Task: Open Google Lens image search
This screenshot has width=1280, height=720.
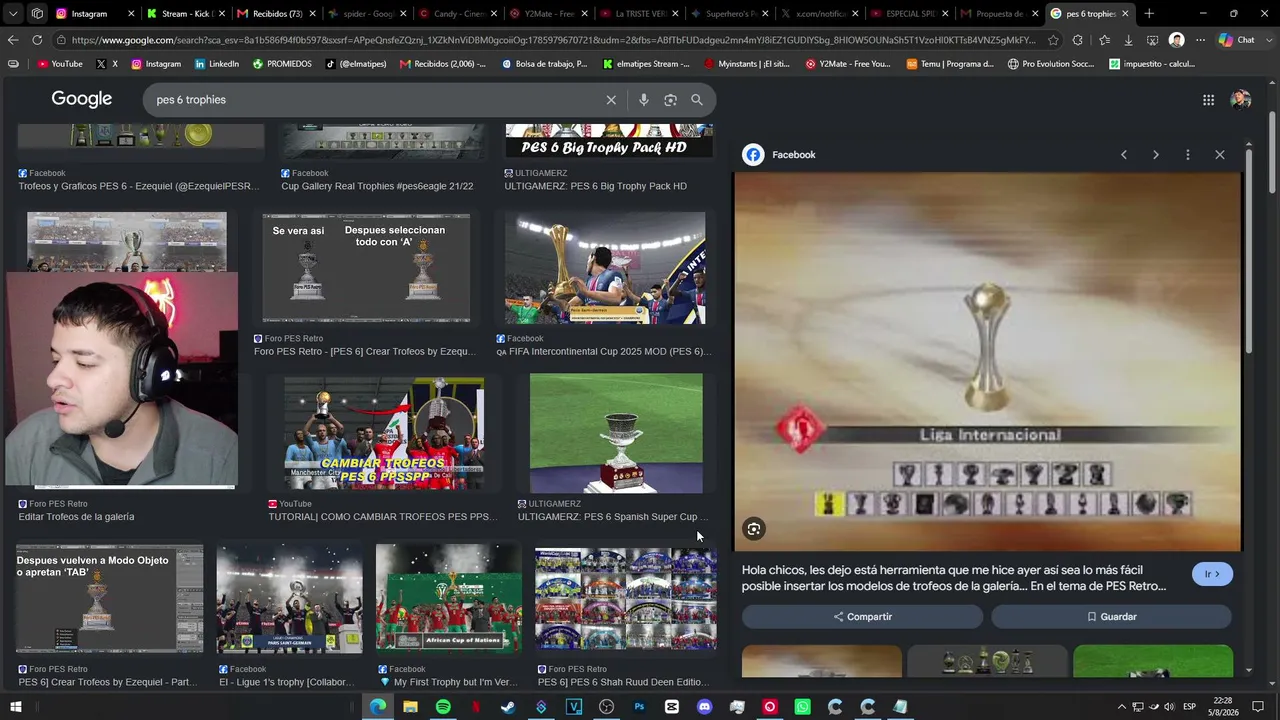Action: [670, 100]
